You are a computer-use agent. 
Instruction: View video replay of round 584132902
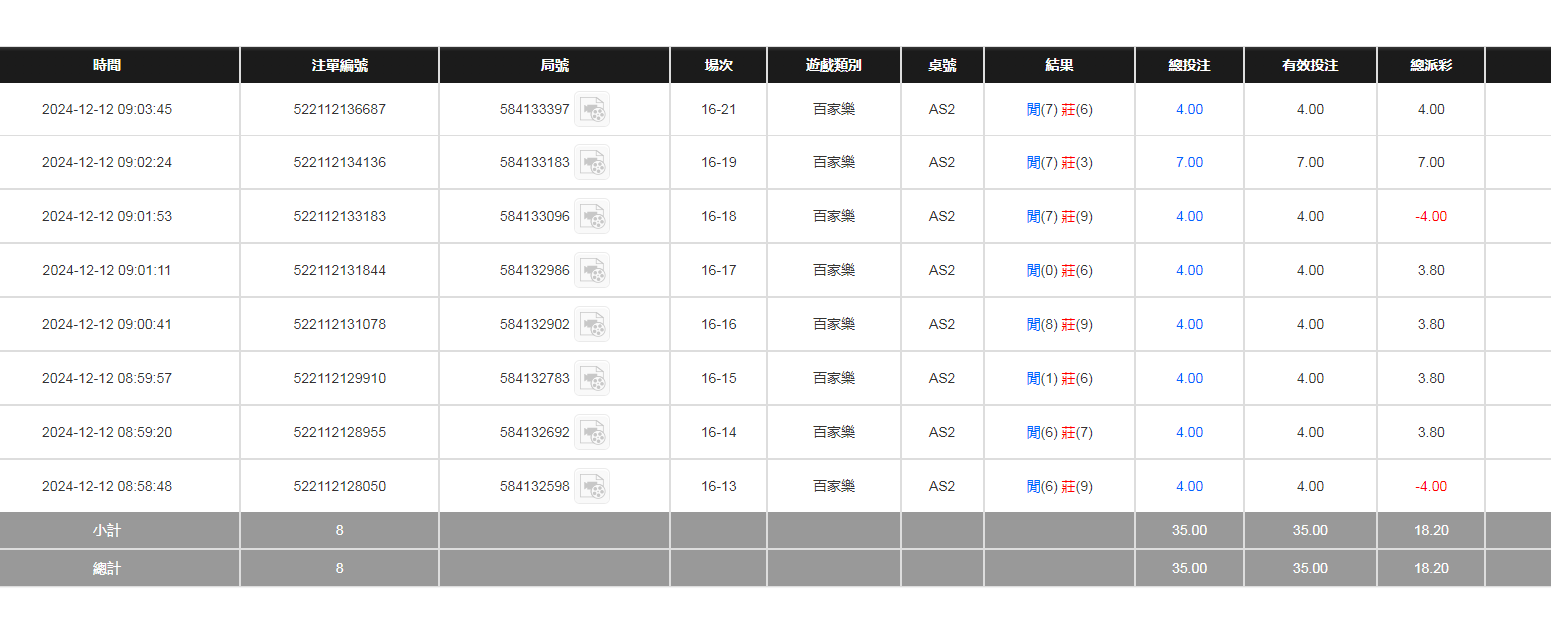tap(592, 324)
